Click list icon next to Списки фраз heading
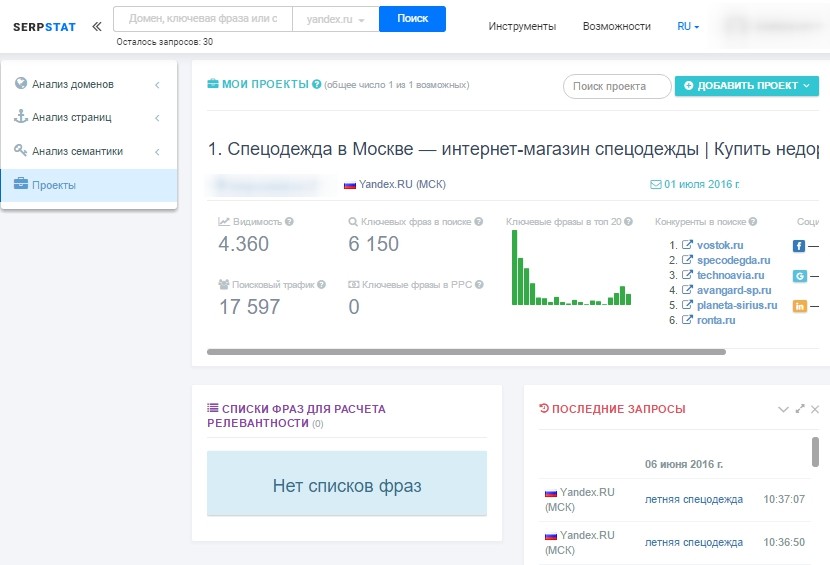 213,408
